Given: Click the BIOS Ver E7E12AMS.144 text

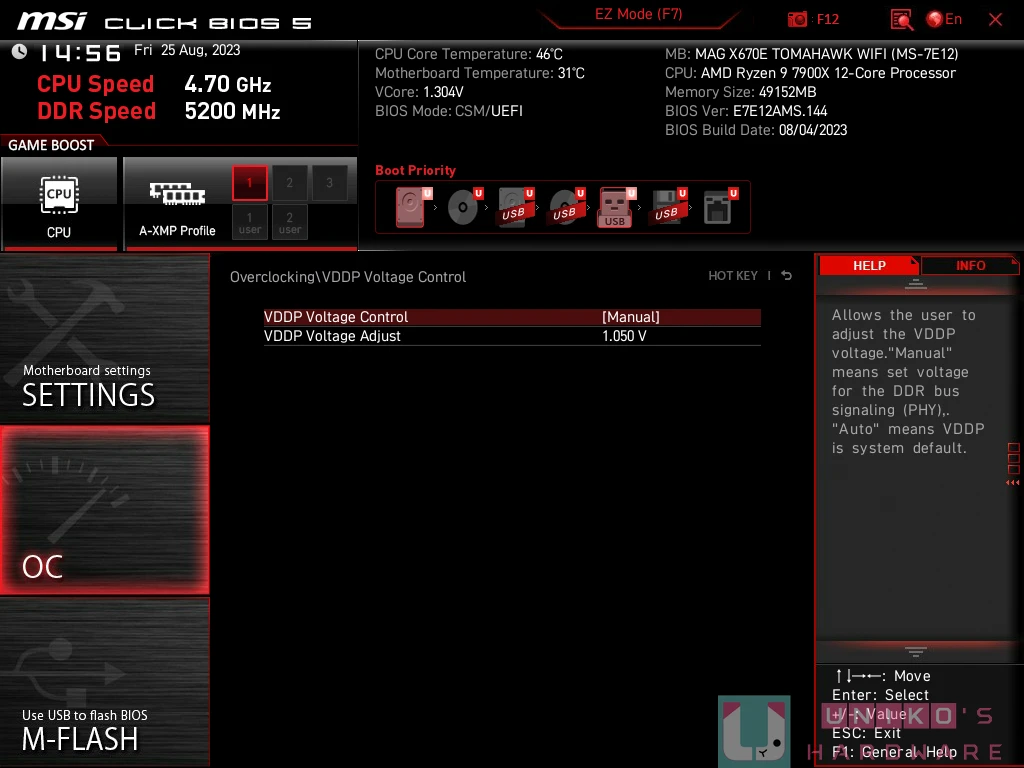Looking at the screenshot, I should click(746, 111).
